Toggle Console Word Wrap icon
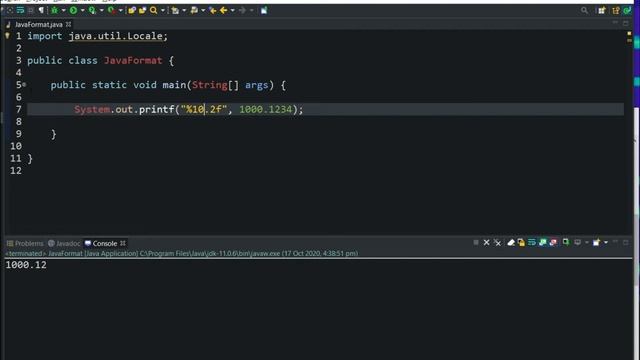 click(532, 242)
